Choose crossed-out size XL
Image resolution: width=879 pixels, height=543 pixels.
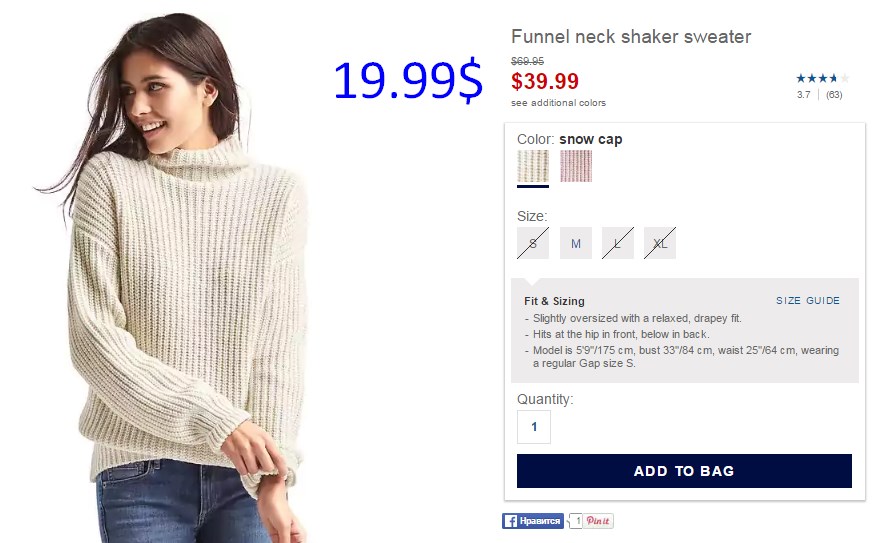coord(660,243)
